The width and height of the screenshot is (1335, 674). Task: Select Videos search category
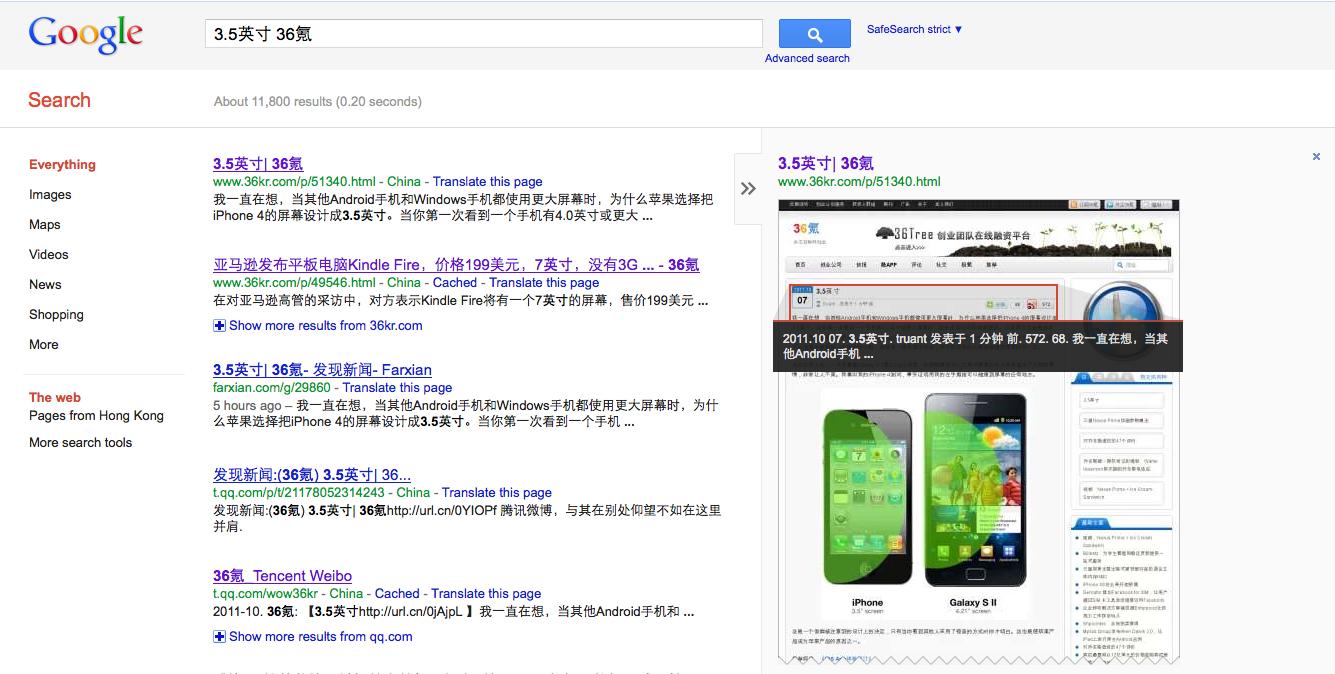click(x=49, y=254)
